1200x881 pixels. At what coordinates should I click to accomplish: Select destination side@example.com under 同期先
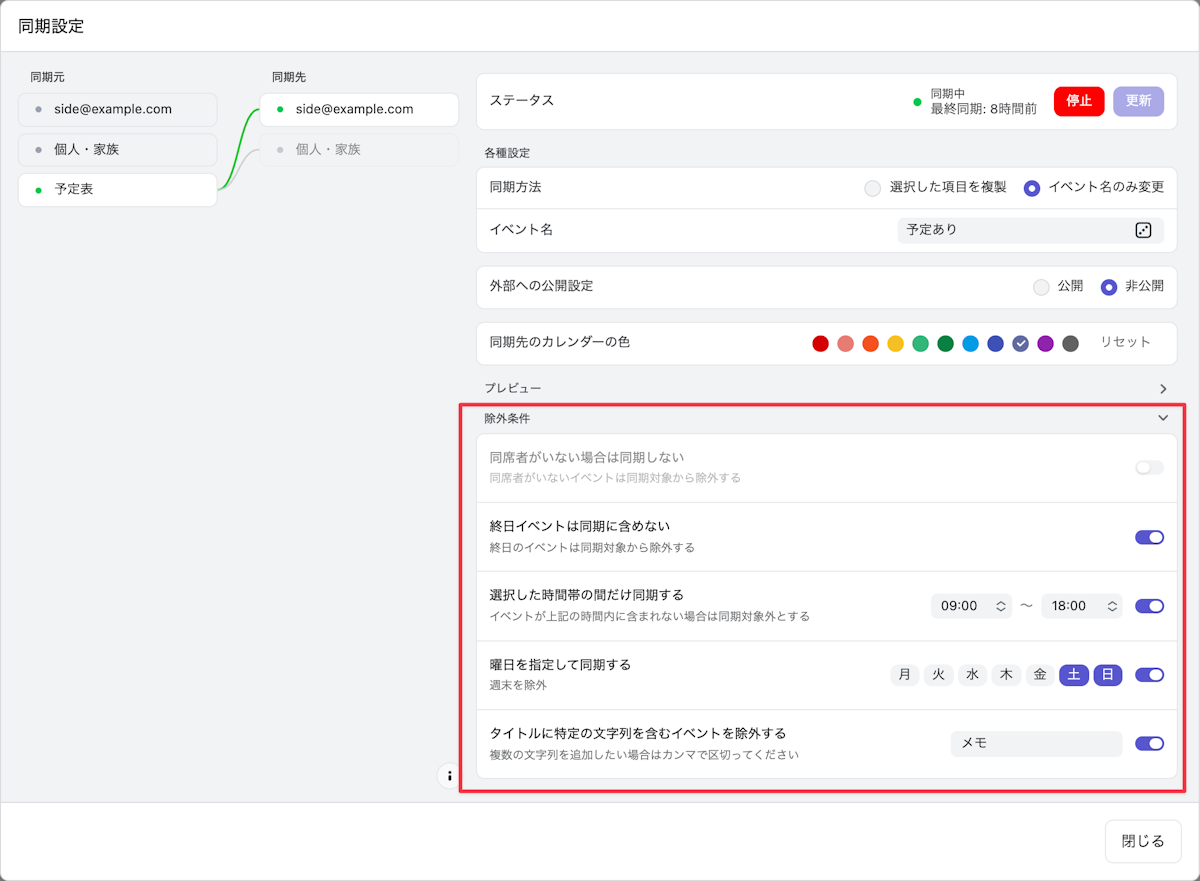pyautogui.click(x=359, y=109)
